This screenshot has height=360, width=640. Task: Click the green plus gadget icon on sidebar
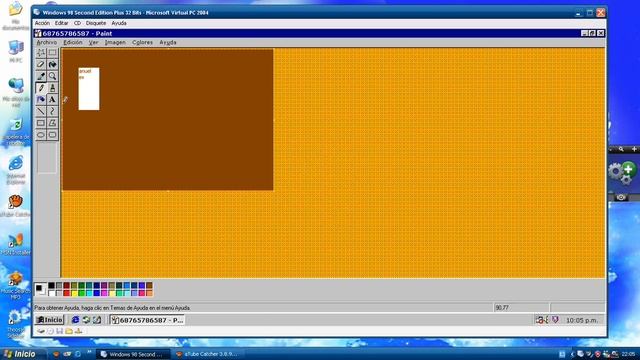tap(629, 169)
